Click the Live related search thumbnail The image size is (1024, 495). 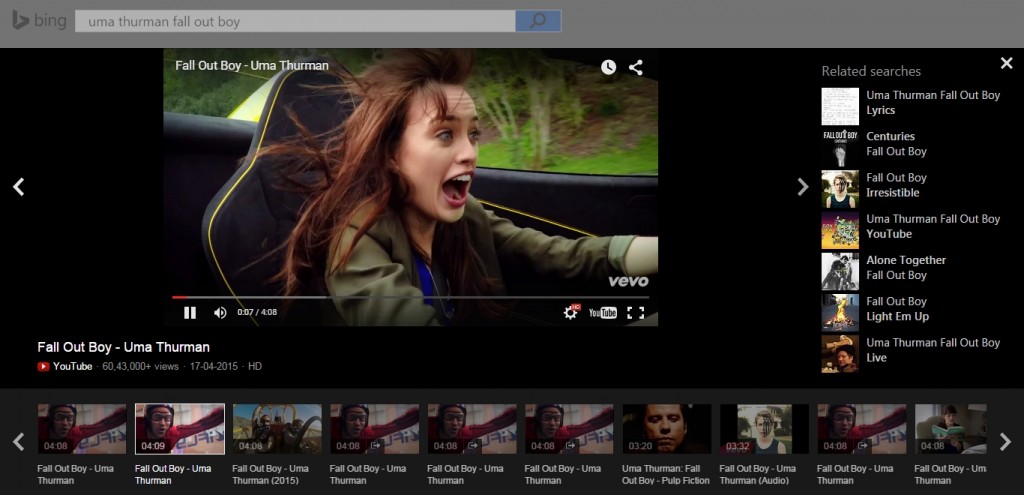tap(840, 353)
